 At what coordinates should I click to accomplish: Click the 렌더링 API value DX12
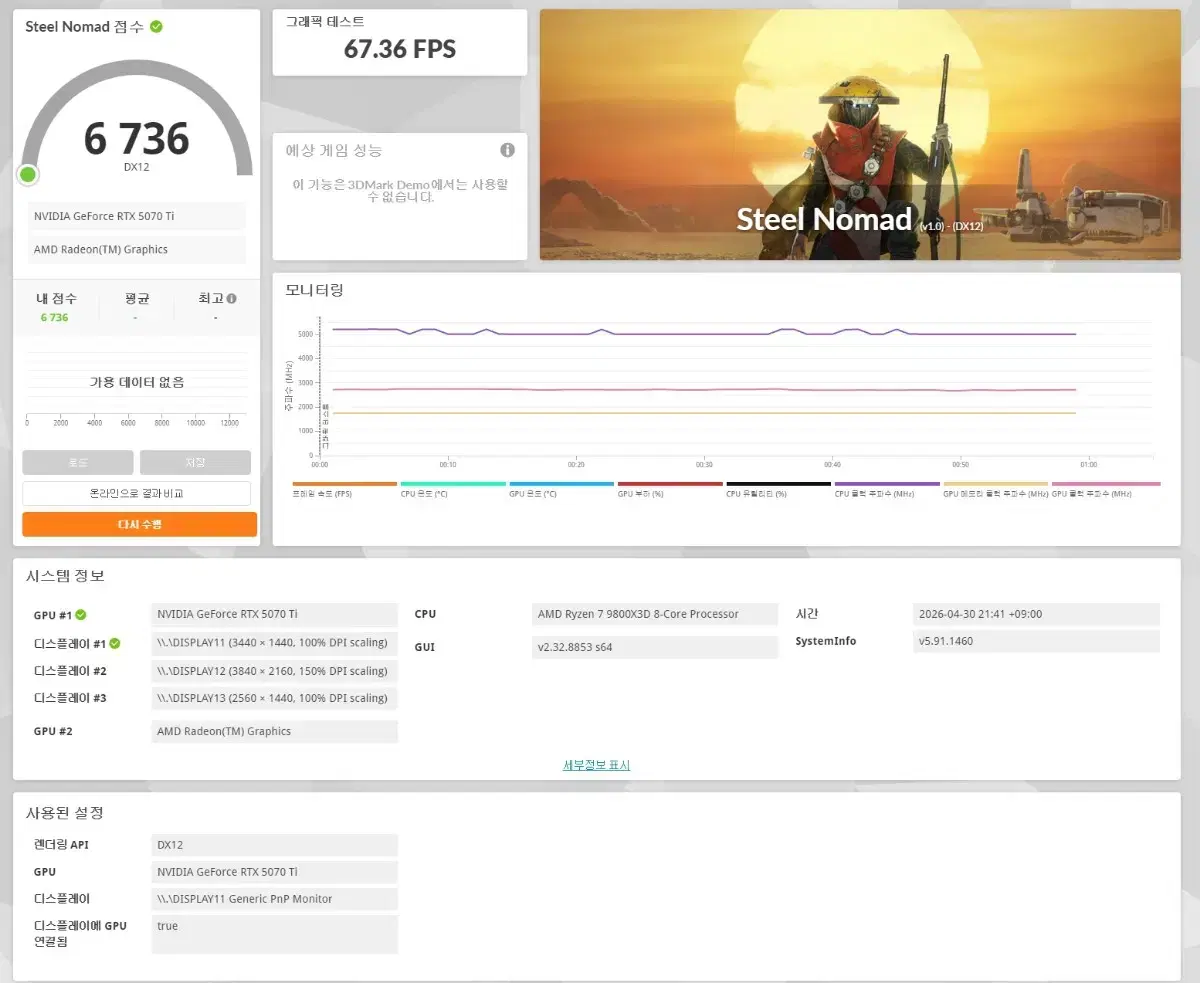click(x=275, y=845)
